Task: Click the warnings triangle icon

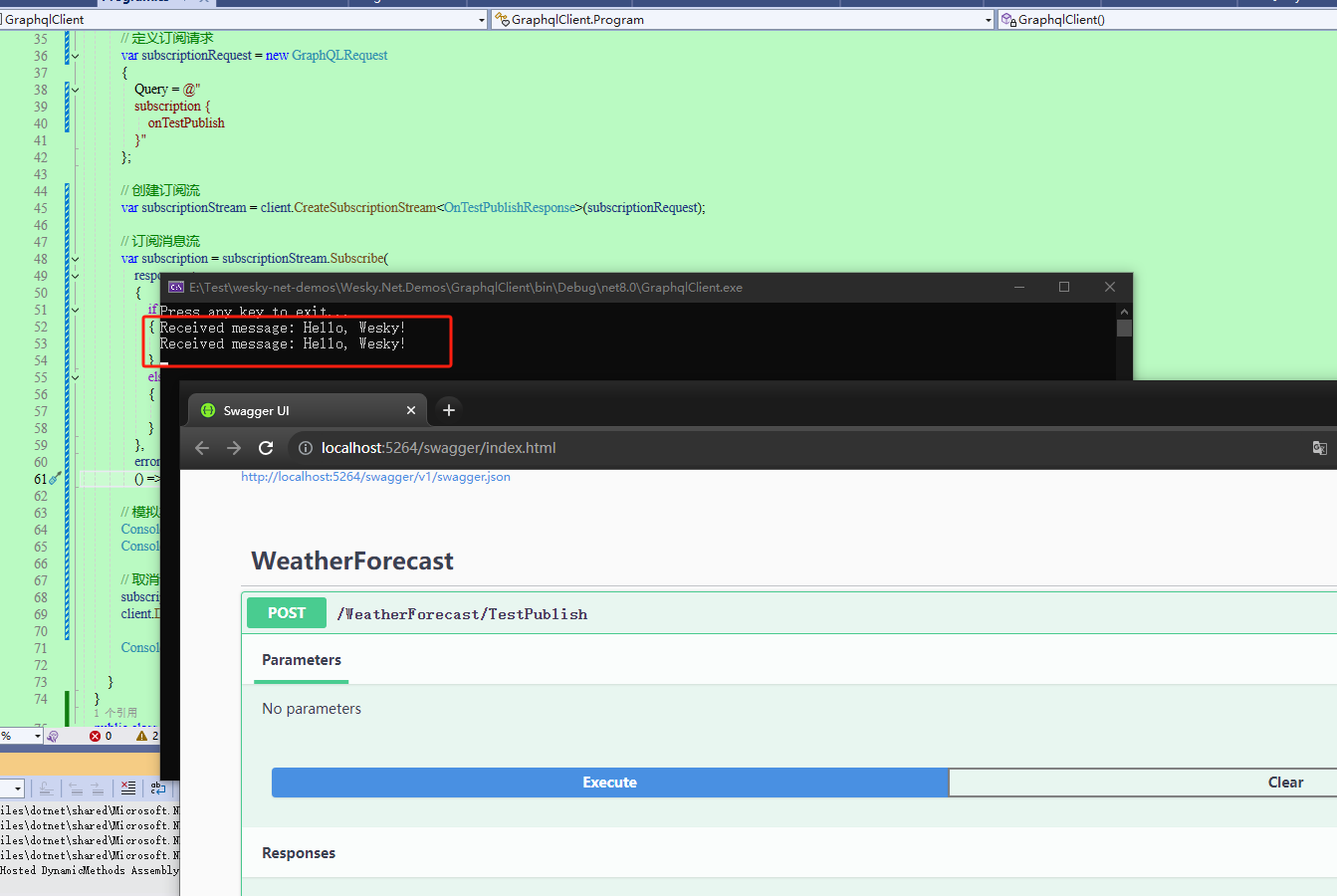Action: point(141,736)
